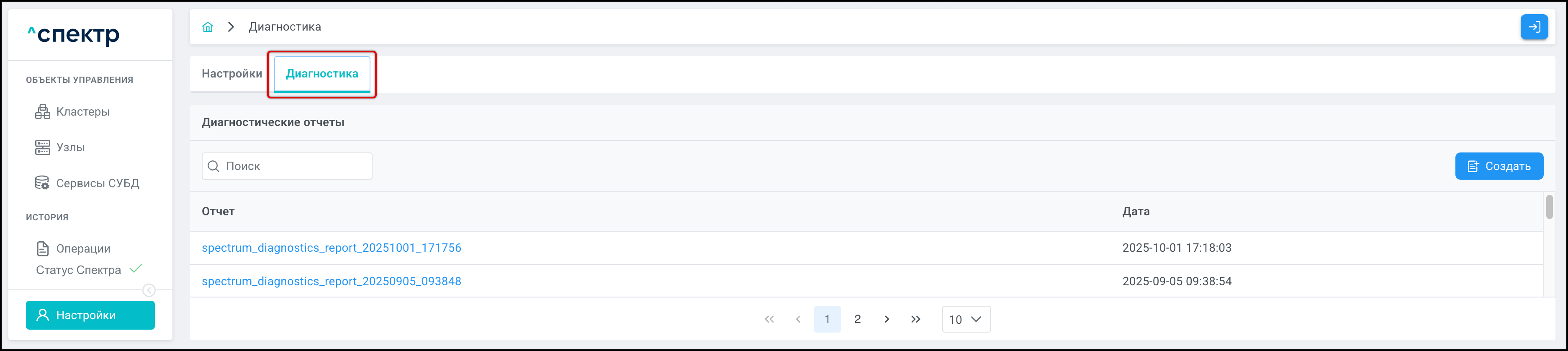1568x351 pixels.
Task: Click the Создать button
Action: 1498,166
